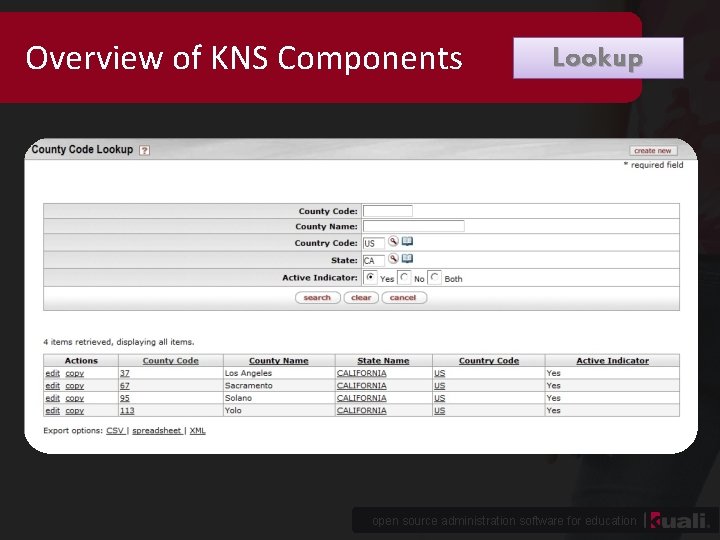720x540 pixels.
Task: Copy the Sacramento county row
Action: click(x=74, y=386)
